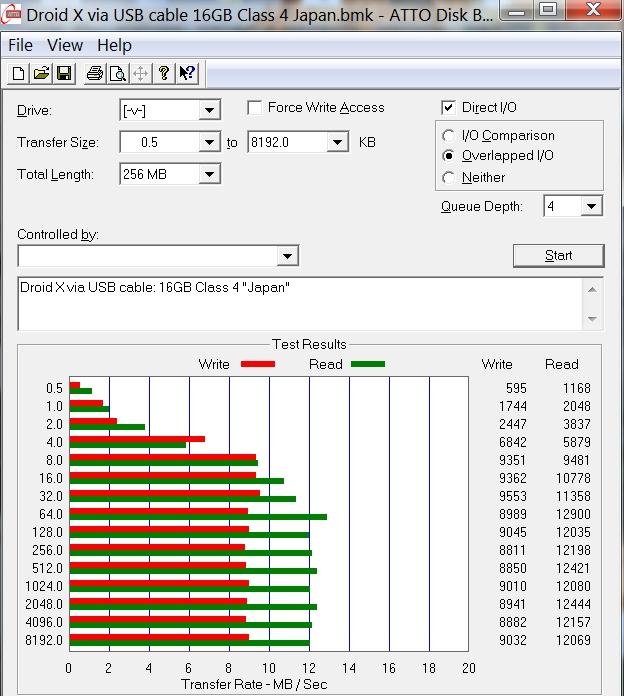
Task: Click the Read value 10778
Action: tap(573, 478)
